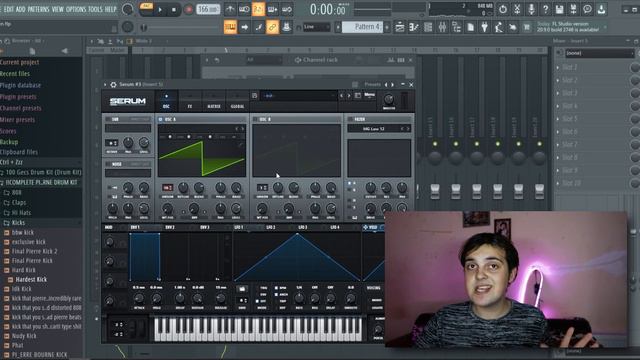This screenshot has height=360, width=640.
Task: Open the plugin picker plug icon
Action: [x=484, y=27]
